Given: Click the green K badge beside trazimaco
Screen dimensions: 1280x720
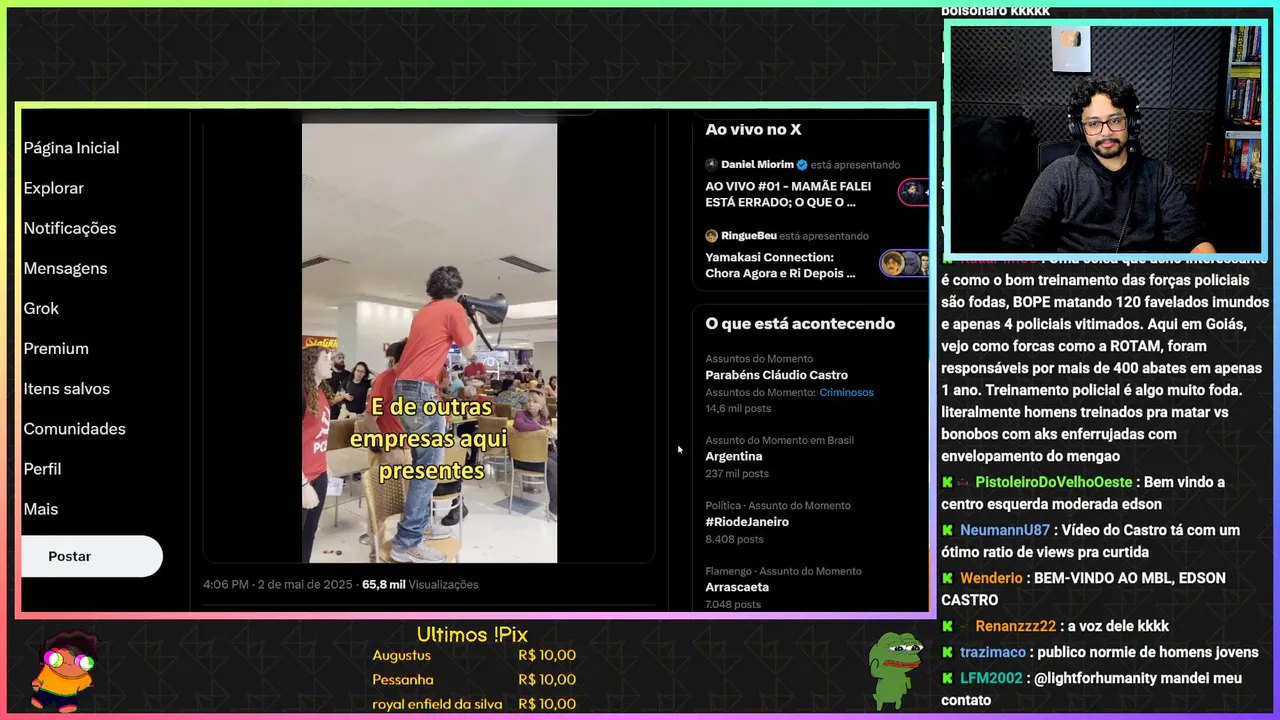Looking at the screenshot, I should pyautogui.click(x=947, y=652).
